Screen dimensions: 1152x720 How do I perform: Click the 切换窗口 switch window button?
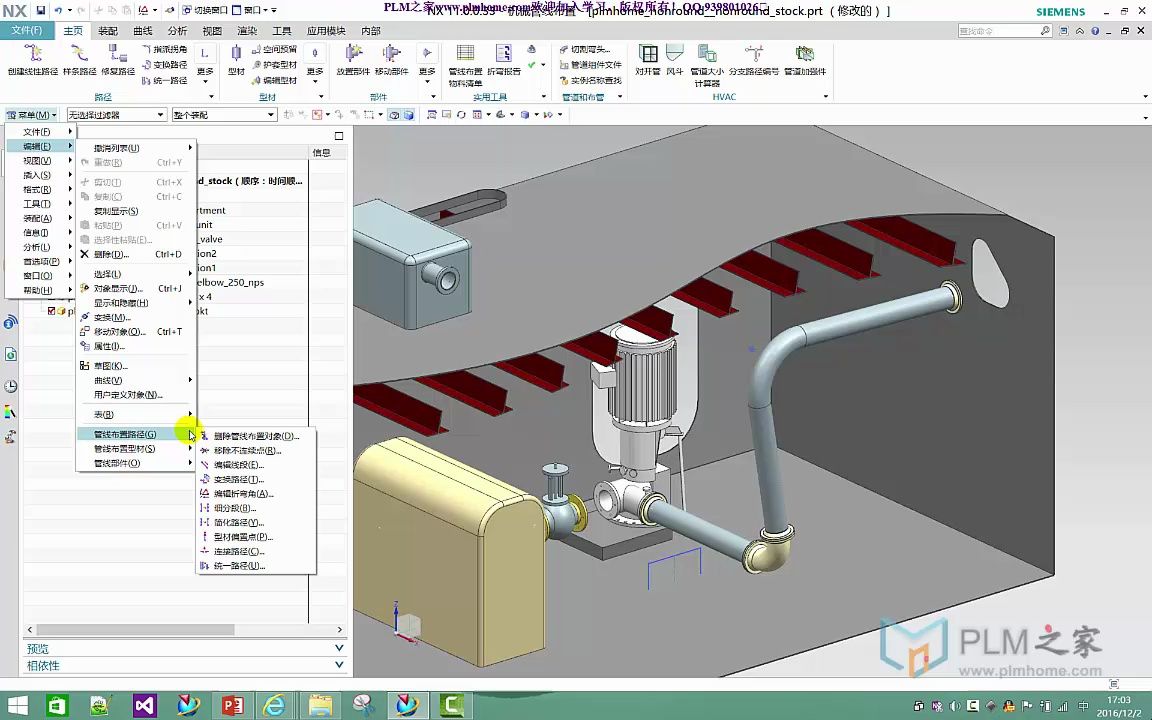click(206, 10)
